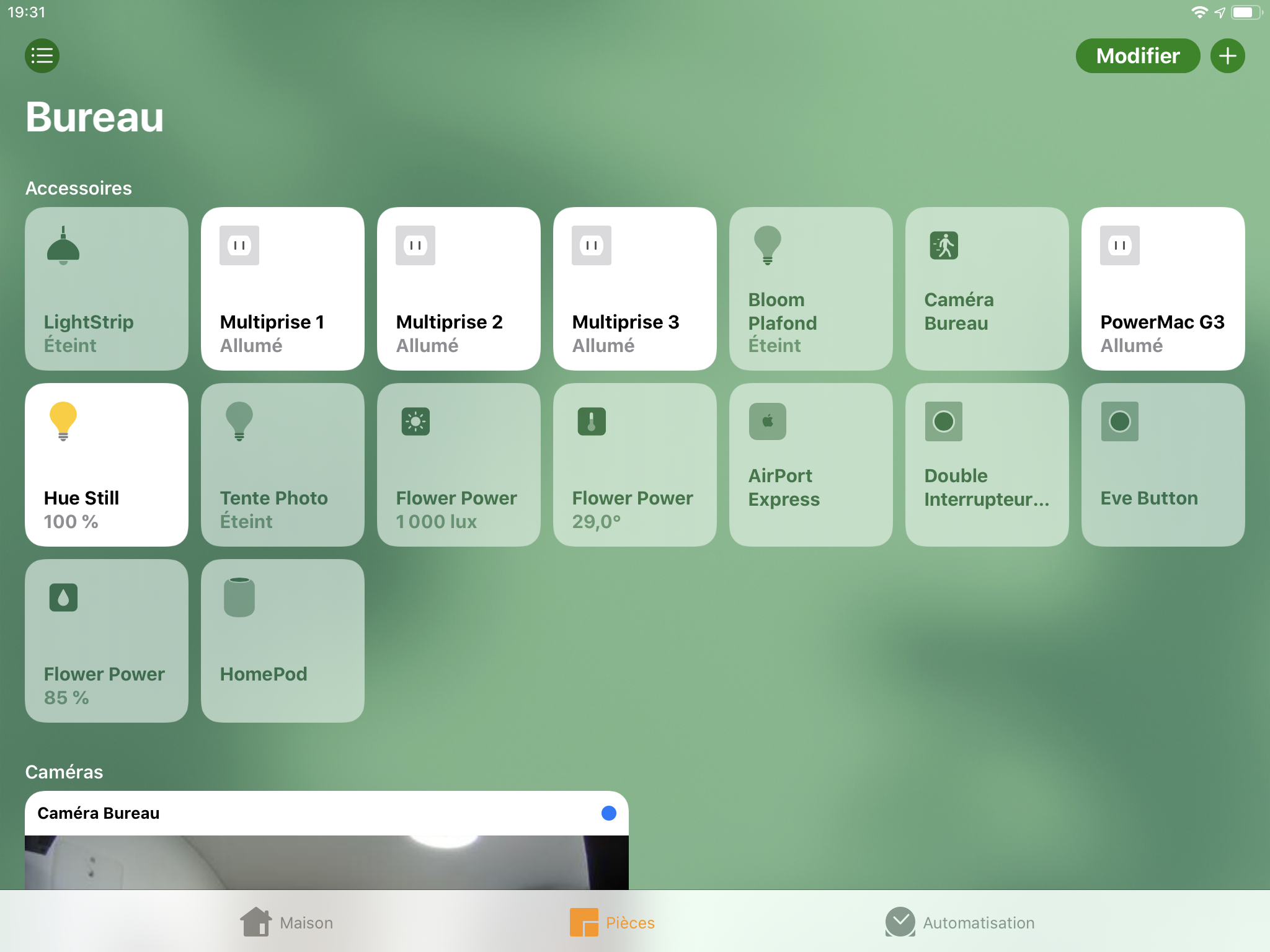The image size is (1270, 952).
Task: Tap the Wi-Fi status bar icon
Action: point(1199,12)
